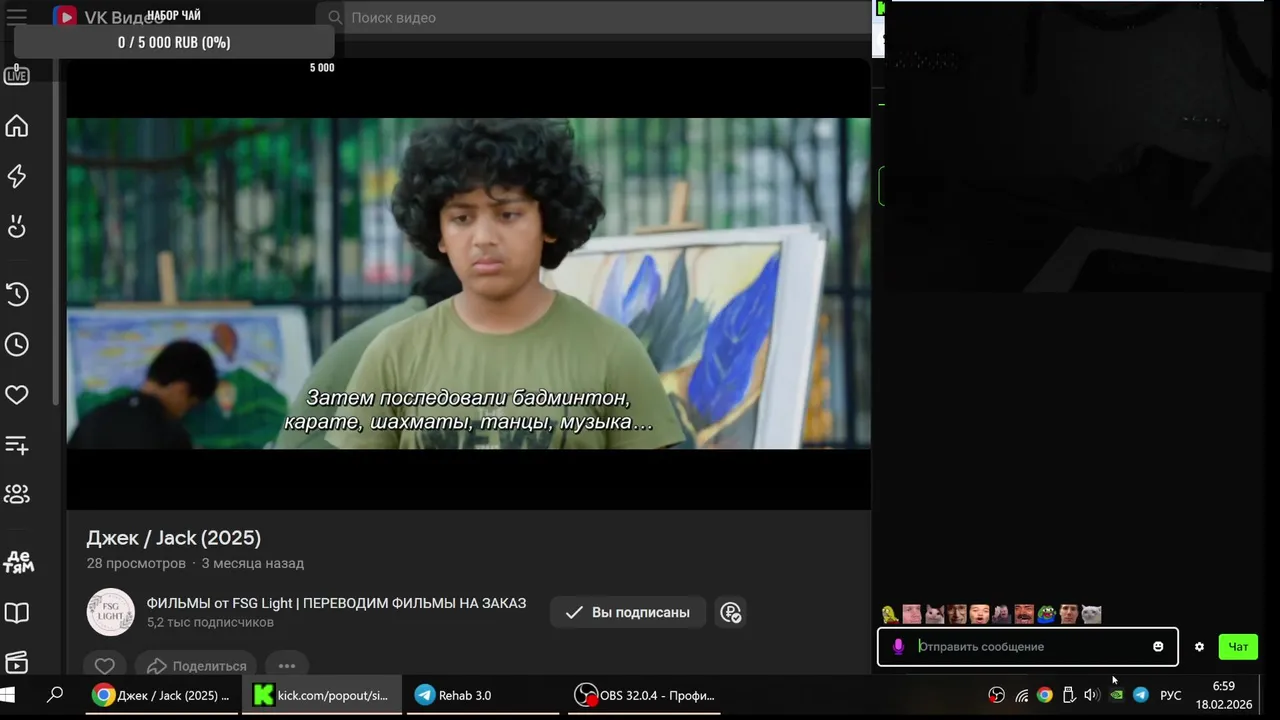
Task: Insert the green Pepe frog emote
Action: coord(1047,614)
